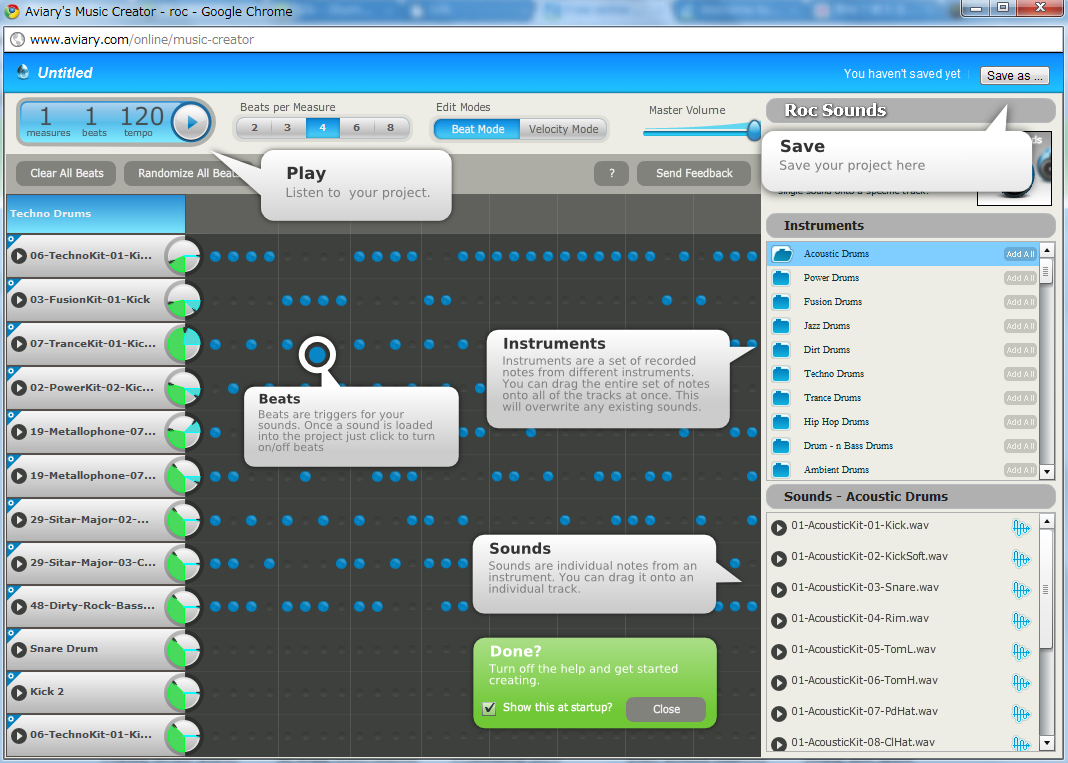Send Feedback
The width and height of the screenshot is (1068, 763).
(694, 173)
